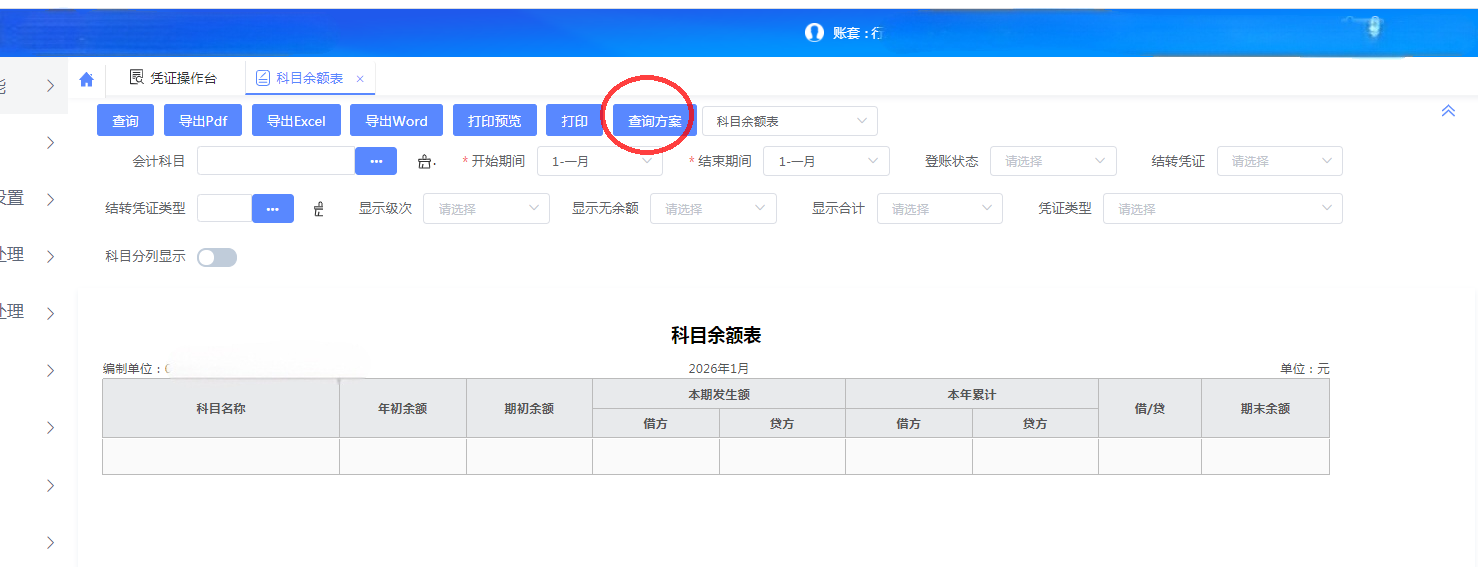This screenshot has height=567, width=1478.
Task: Click the 导出Excel button
Action: 296,121
